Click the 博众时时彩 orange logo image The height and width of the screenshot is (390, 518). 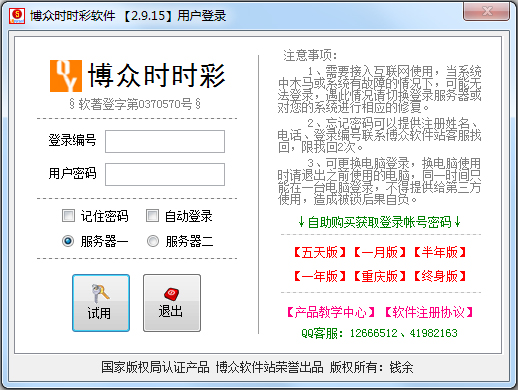click(x=66, y=76)
